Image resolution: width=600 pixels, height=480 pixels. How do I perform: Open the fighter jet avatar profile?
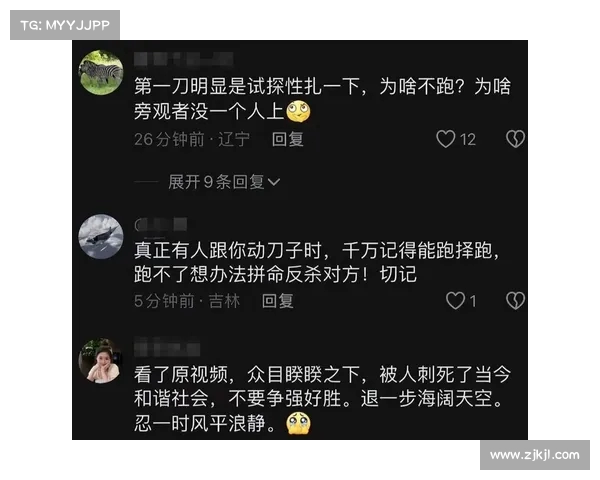101,237
